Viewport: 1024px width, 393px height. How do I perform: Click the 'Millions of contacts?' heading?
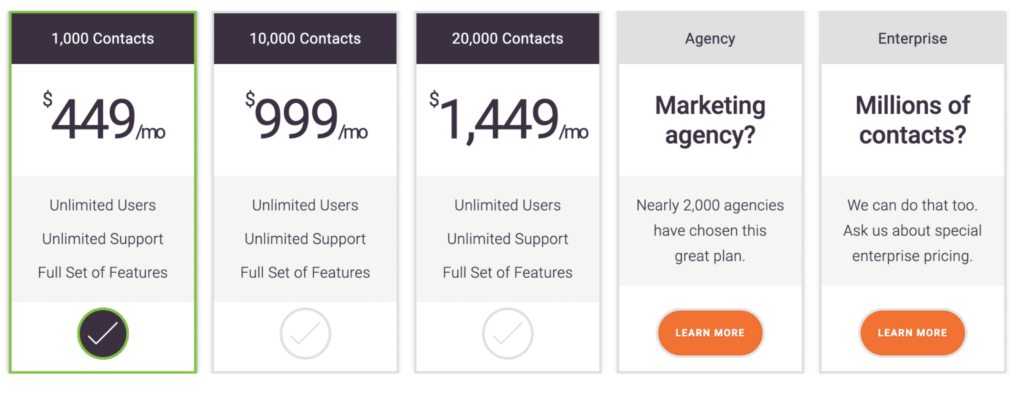(x=912, y=120)
